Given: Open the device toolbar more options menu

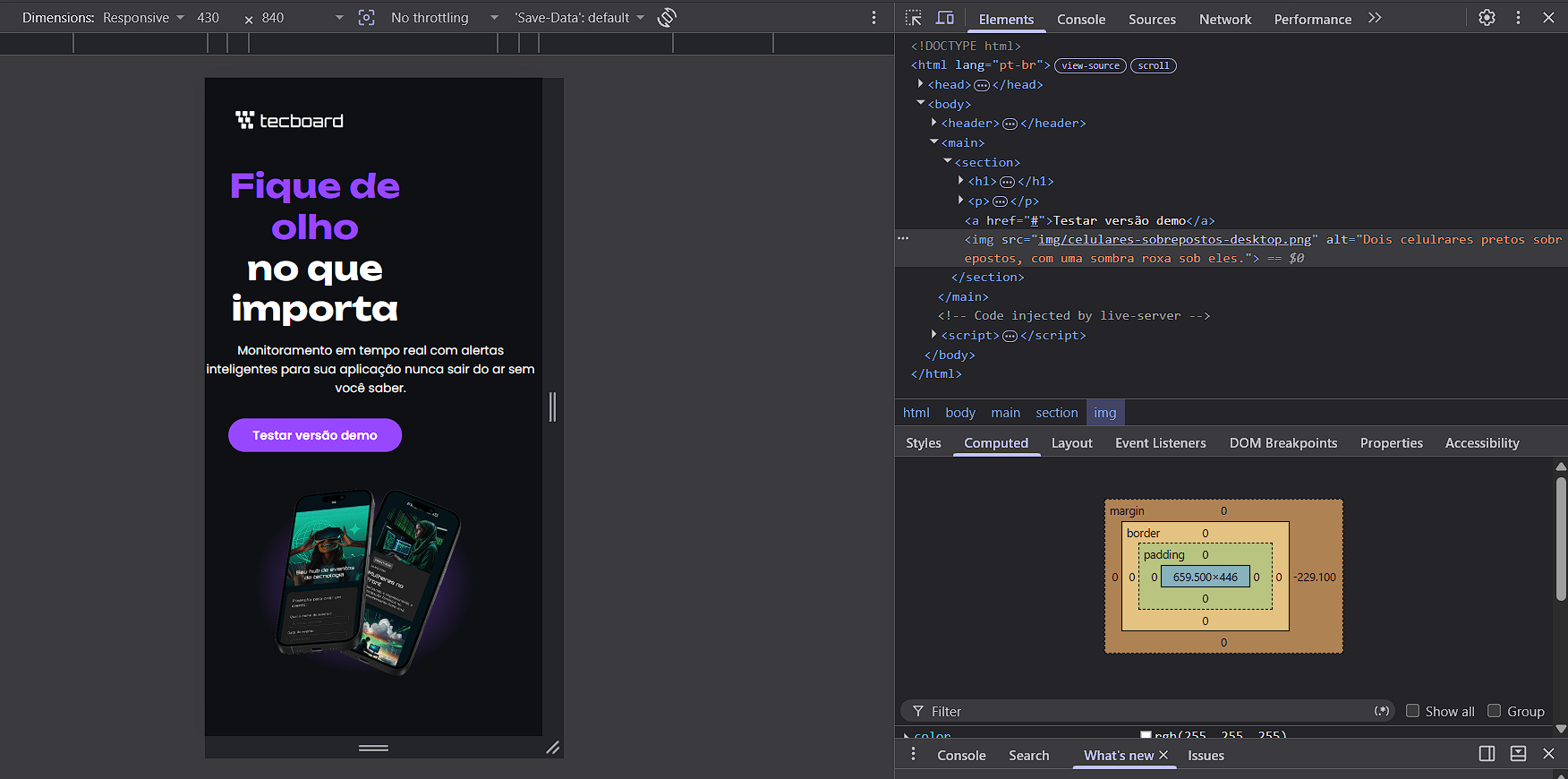Looking at the screenshot, I should 874,18.
